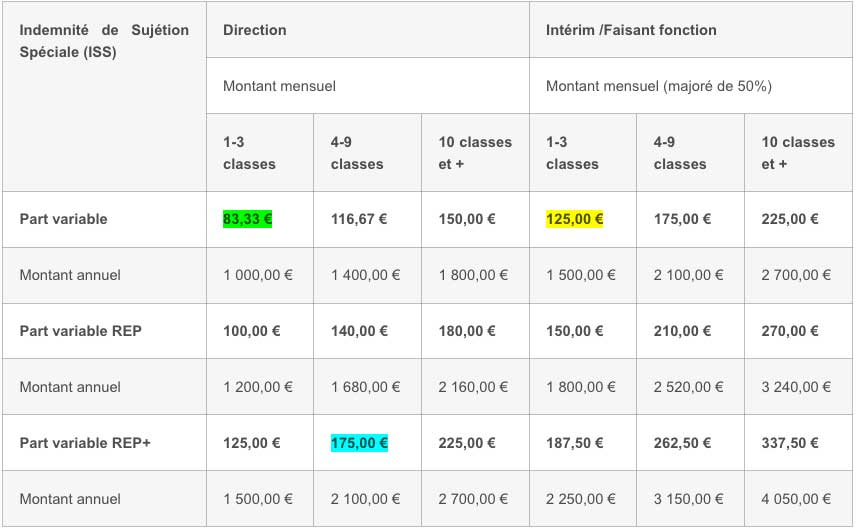Click the 1 680,00 € cell
The width and height of the screenshot is (856, 530).
click(365, 387)
